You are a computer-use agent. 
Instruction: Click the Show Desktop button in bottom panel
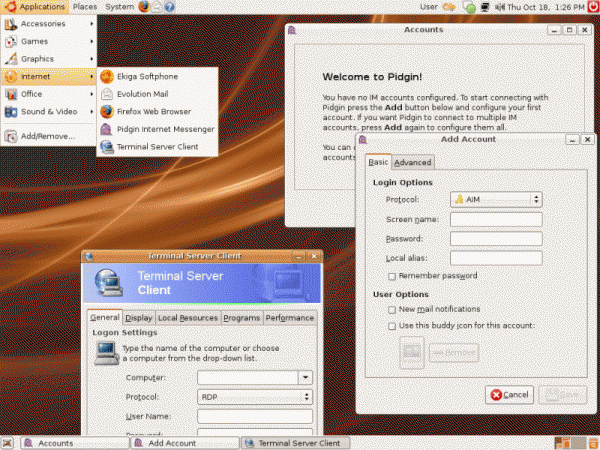[7, 443]
